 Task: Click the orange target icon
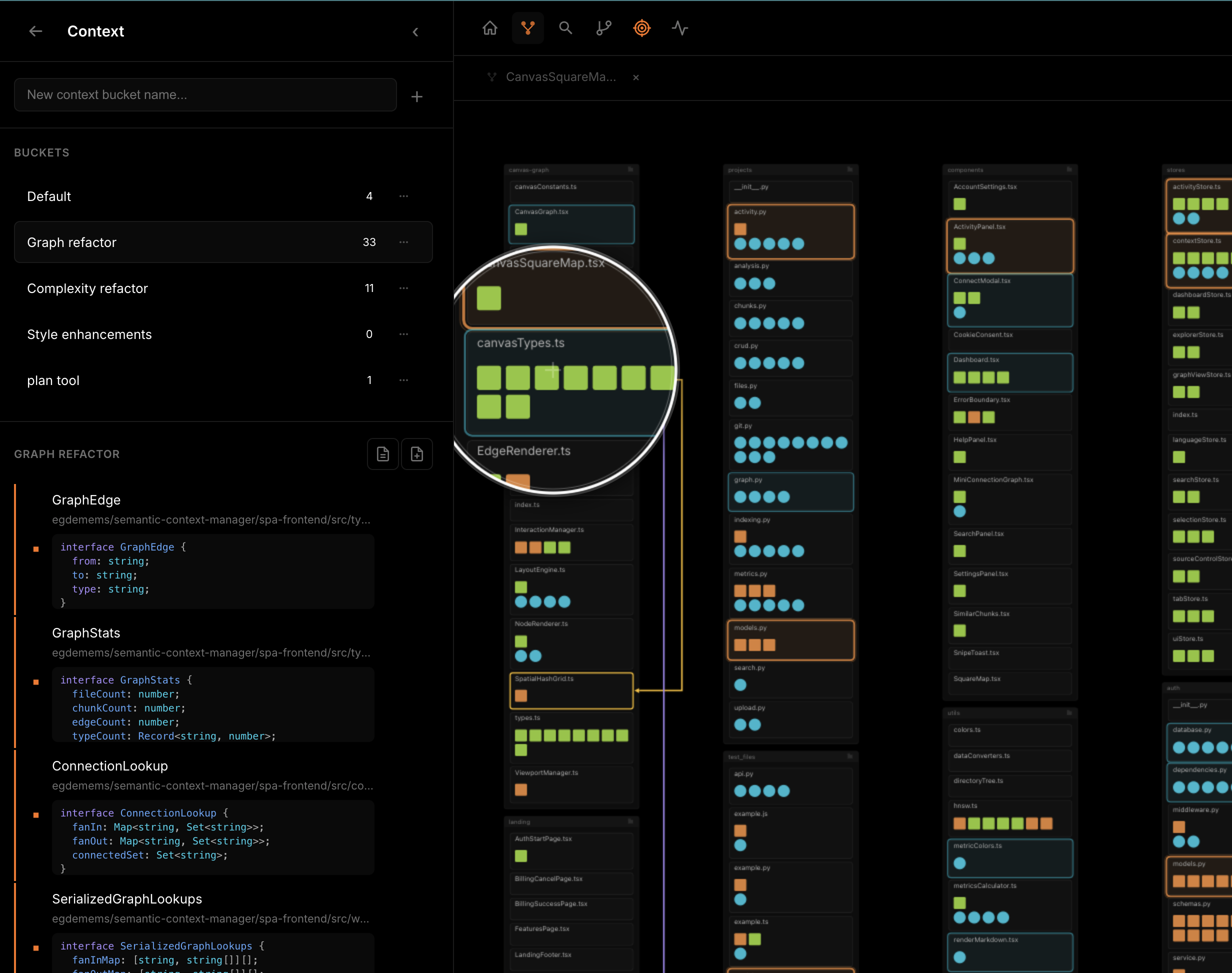pyautogui.click(x=641, y=28)
